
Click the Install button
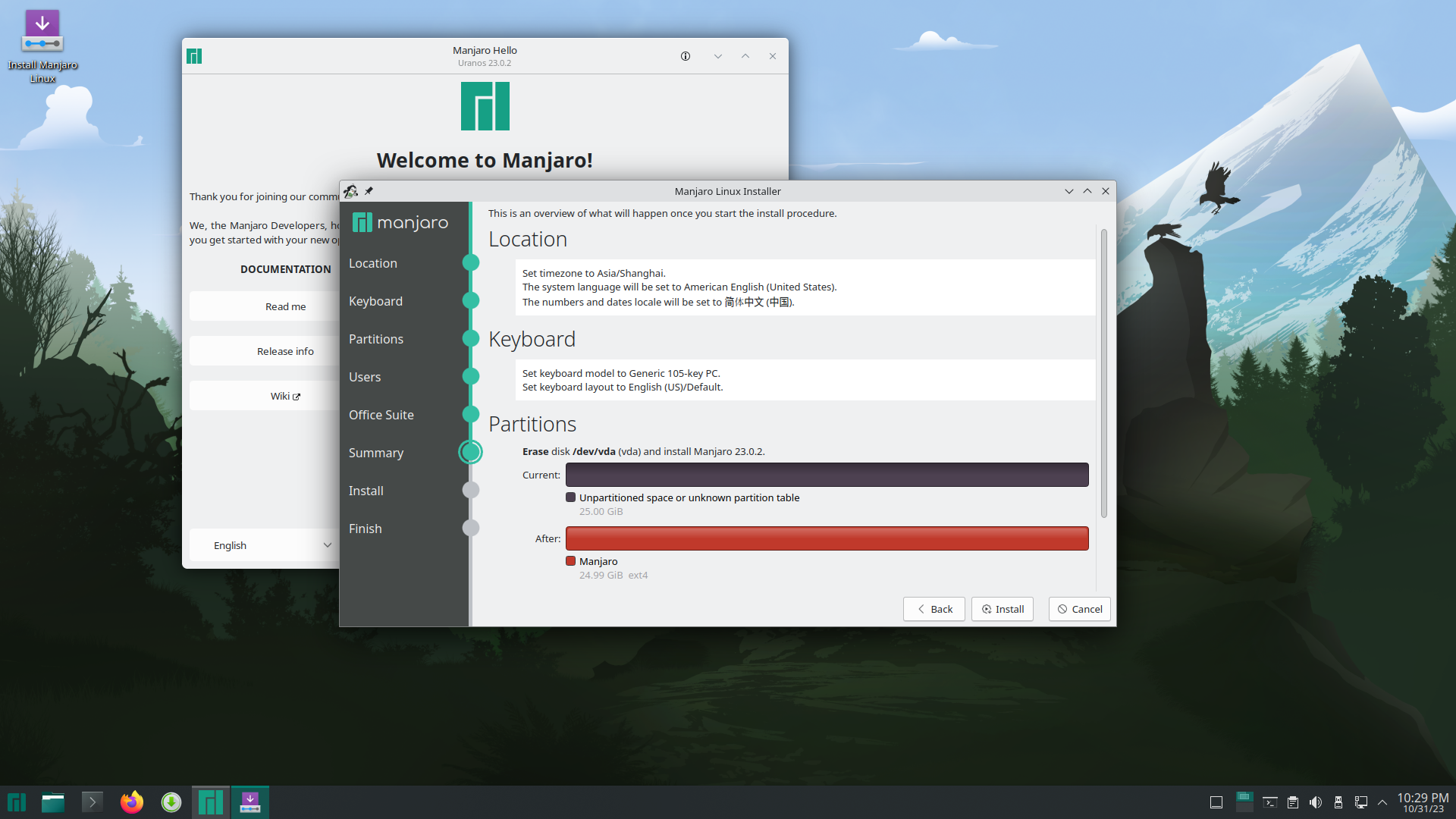[x=1002, y=609]
